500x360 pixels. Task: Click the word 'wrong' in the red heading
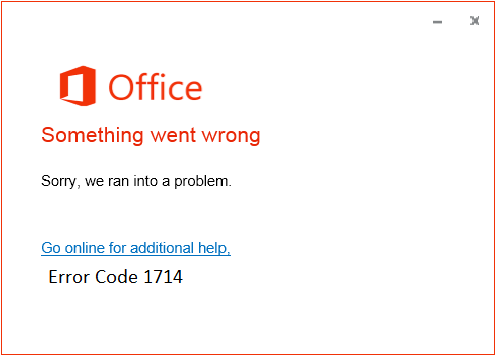coord(231,137)
